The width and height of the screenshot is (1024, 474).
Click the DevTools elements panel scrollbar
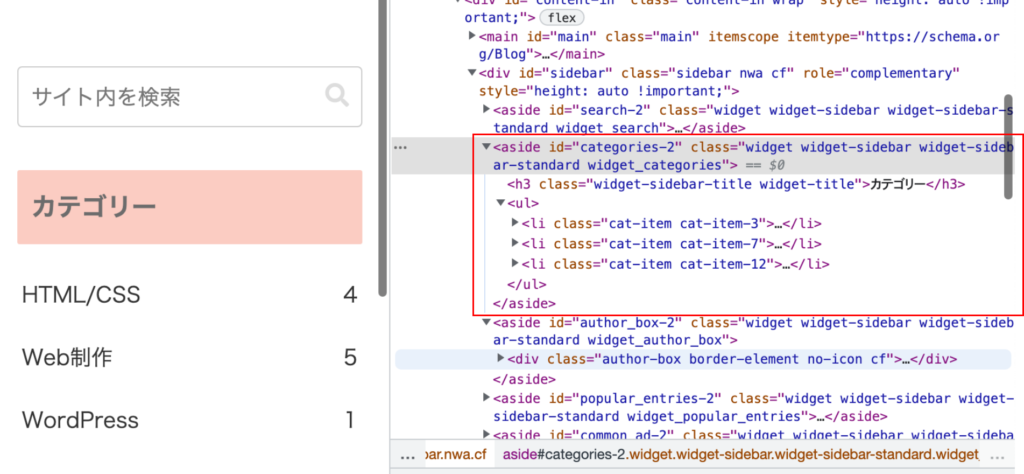click(x=1009, y=146)
